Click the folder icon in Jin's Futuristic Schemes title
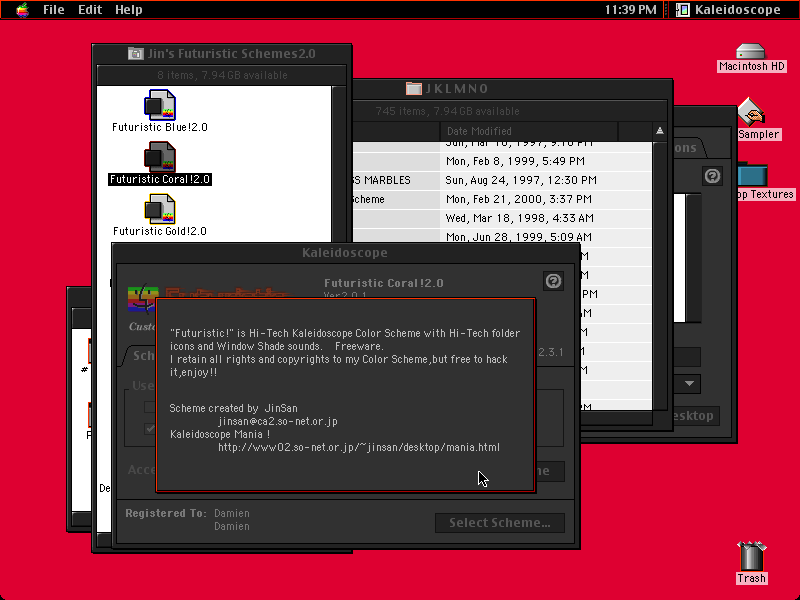800x600 pixels. pos(136,53)
